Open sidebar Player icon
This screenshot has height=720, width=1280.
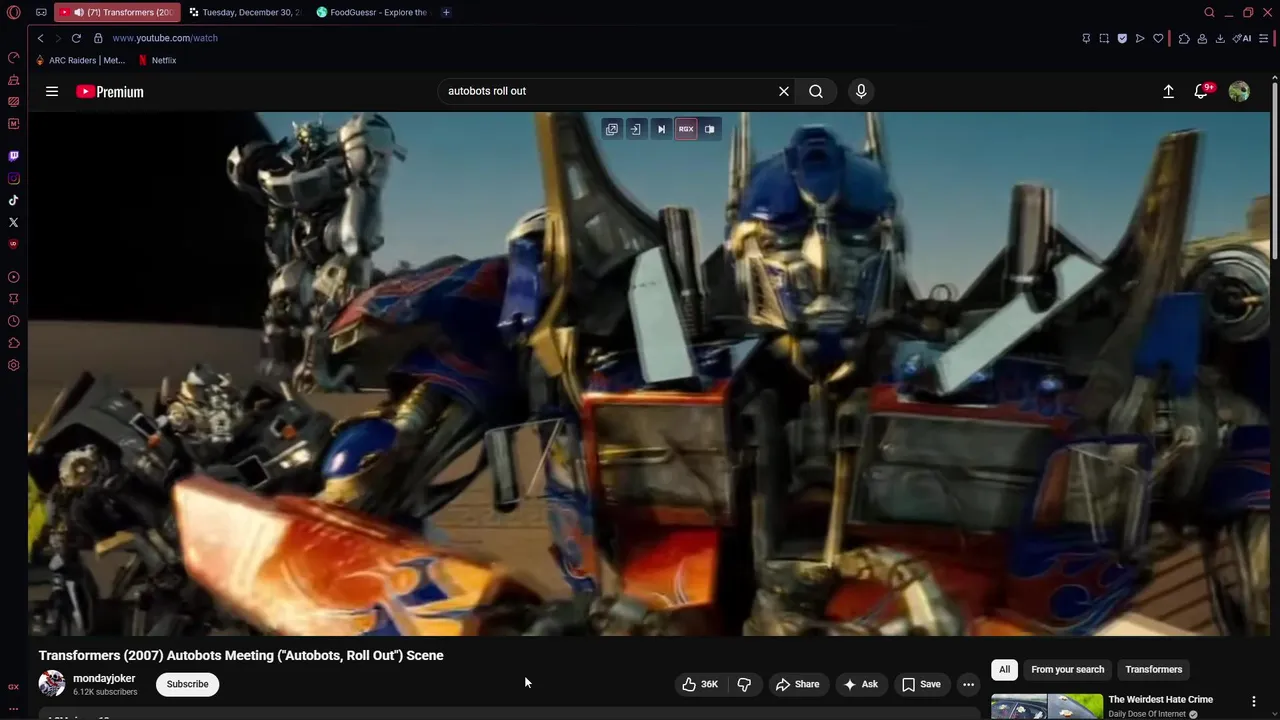click(x=14, y=277)
